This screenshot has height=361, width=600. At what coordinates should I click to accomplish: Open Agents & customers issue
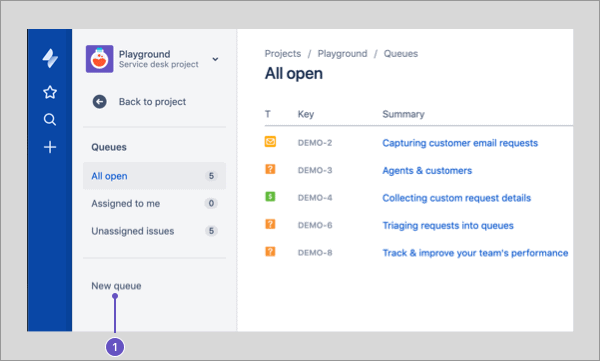[427, 171]
